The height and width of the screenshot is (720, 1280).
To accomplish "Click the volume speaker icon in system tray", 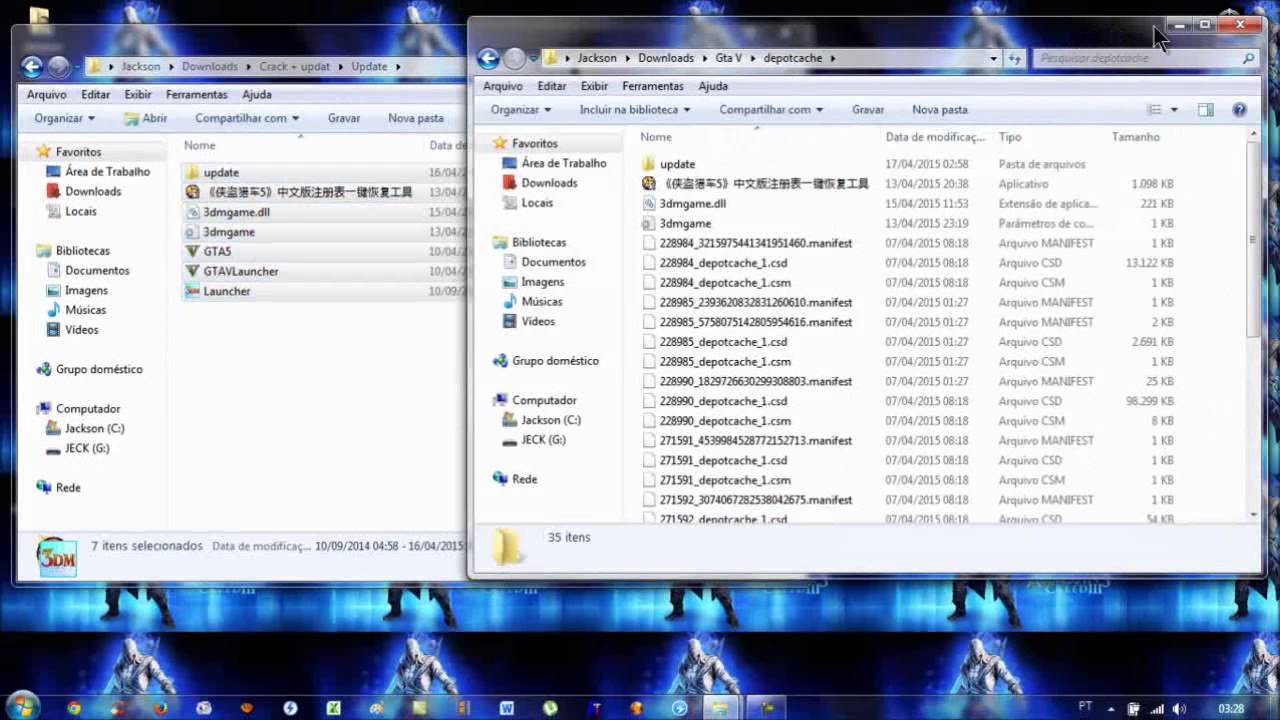I will (1179, 709).
